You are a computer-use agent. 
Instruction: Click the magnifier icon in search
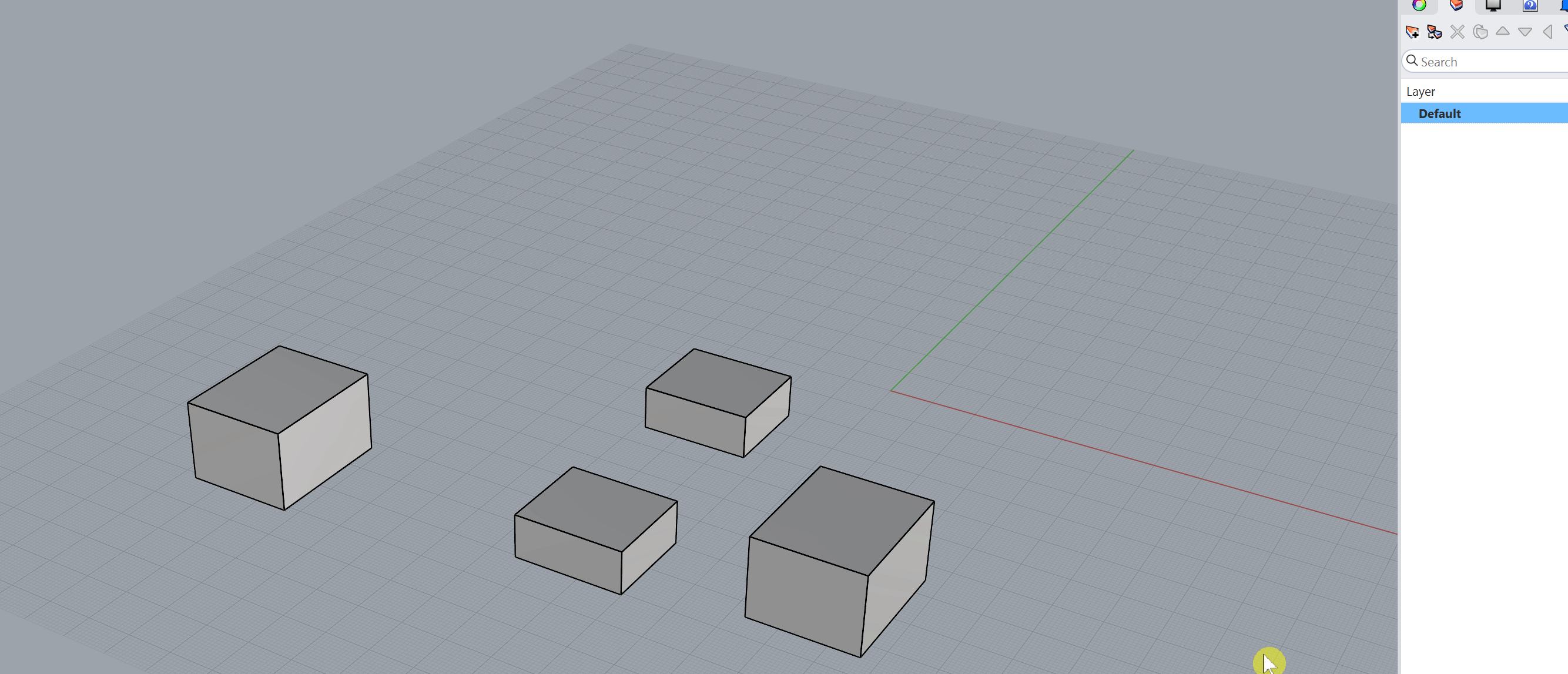pyautogui.click(x=1412, y=61)
